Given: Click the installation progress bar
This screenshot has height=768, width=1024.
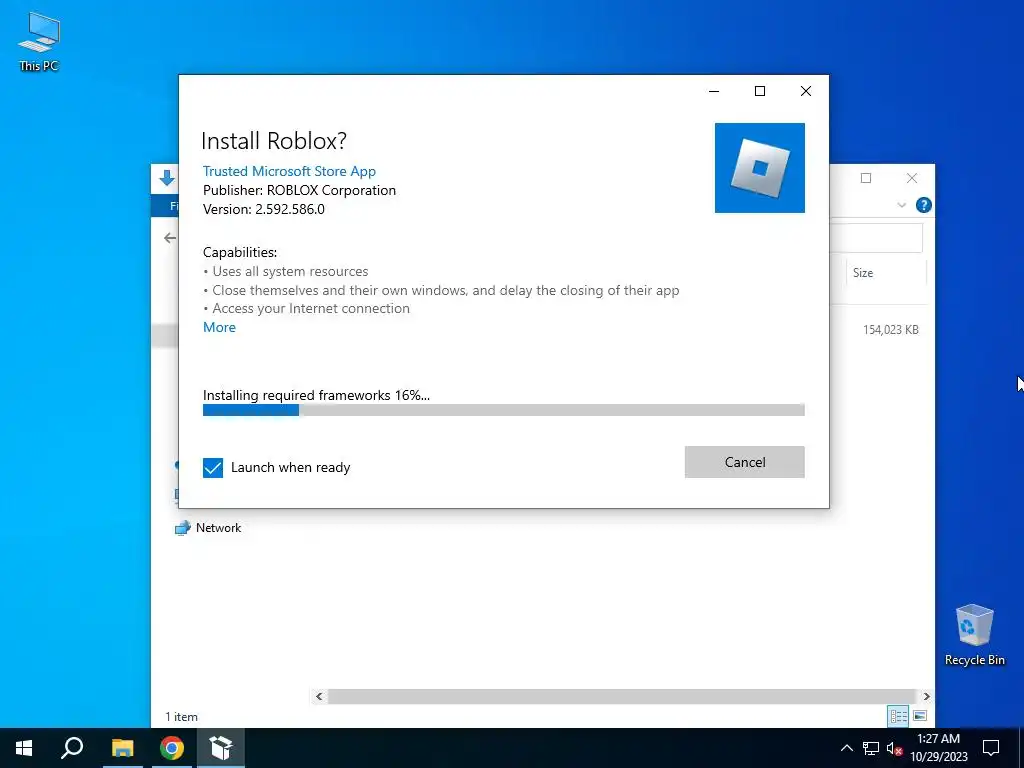Looking at the screenshot, I should tap(504, 410).
